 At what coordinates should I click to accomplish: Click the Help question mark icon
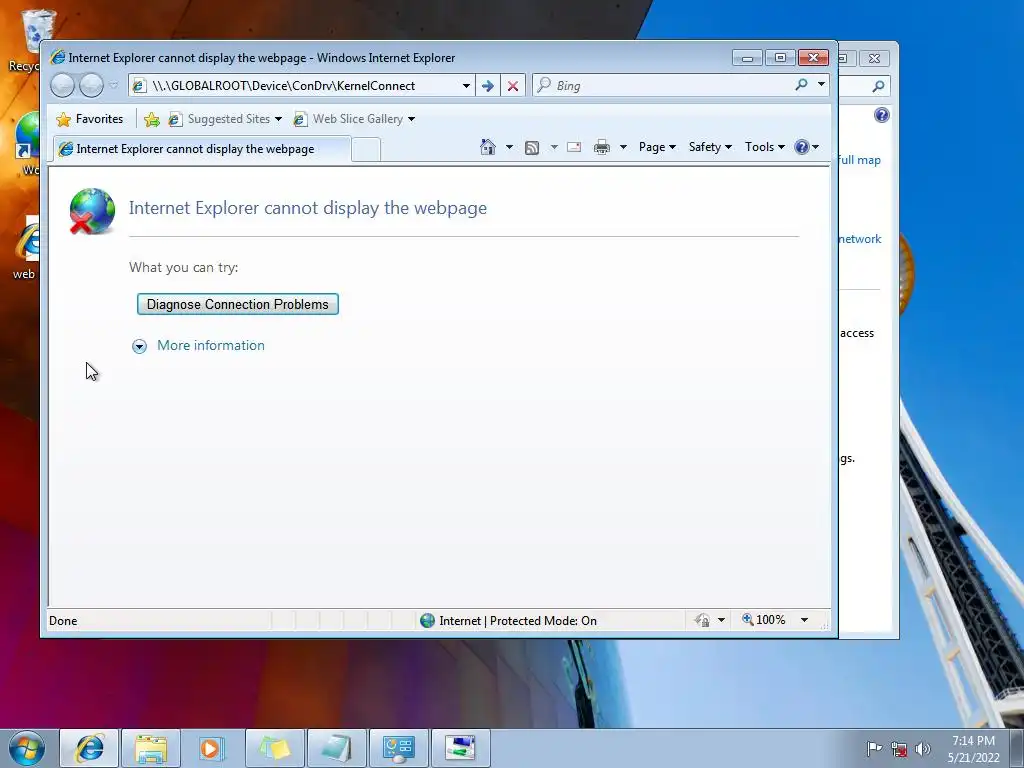[x=802, y=147]
